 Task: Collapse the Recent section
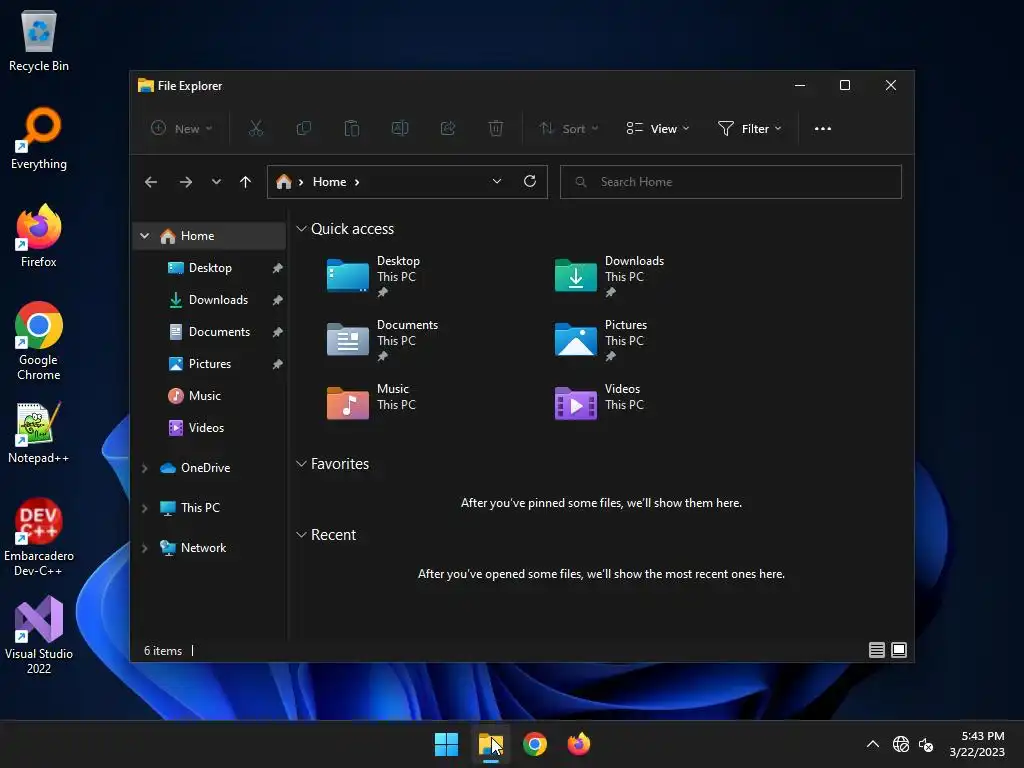coord(301,535)
